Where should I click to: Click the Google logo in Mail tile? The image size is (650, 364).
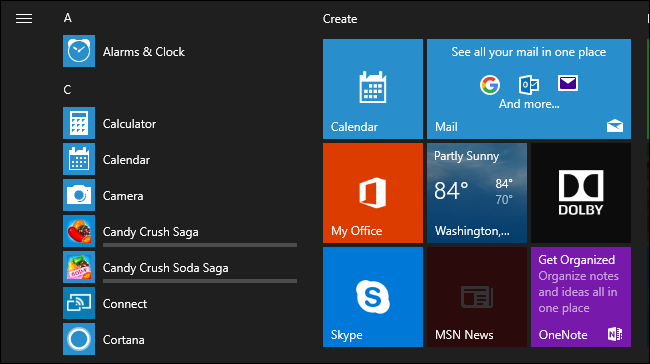tap(490, 85)
